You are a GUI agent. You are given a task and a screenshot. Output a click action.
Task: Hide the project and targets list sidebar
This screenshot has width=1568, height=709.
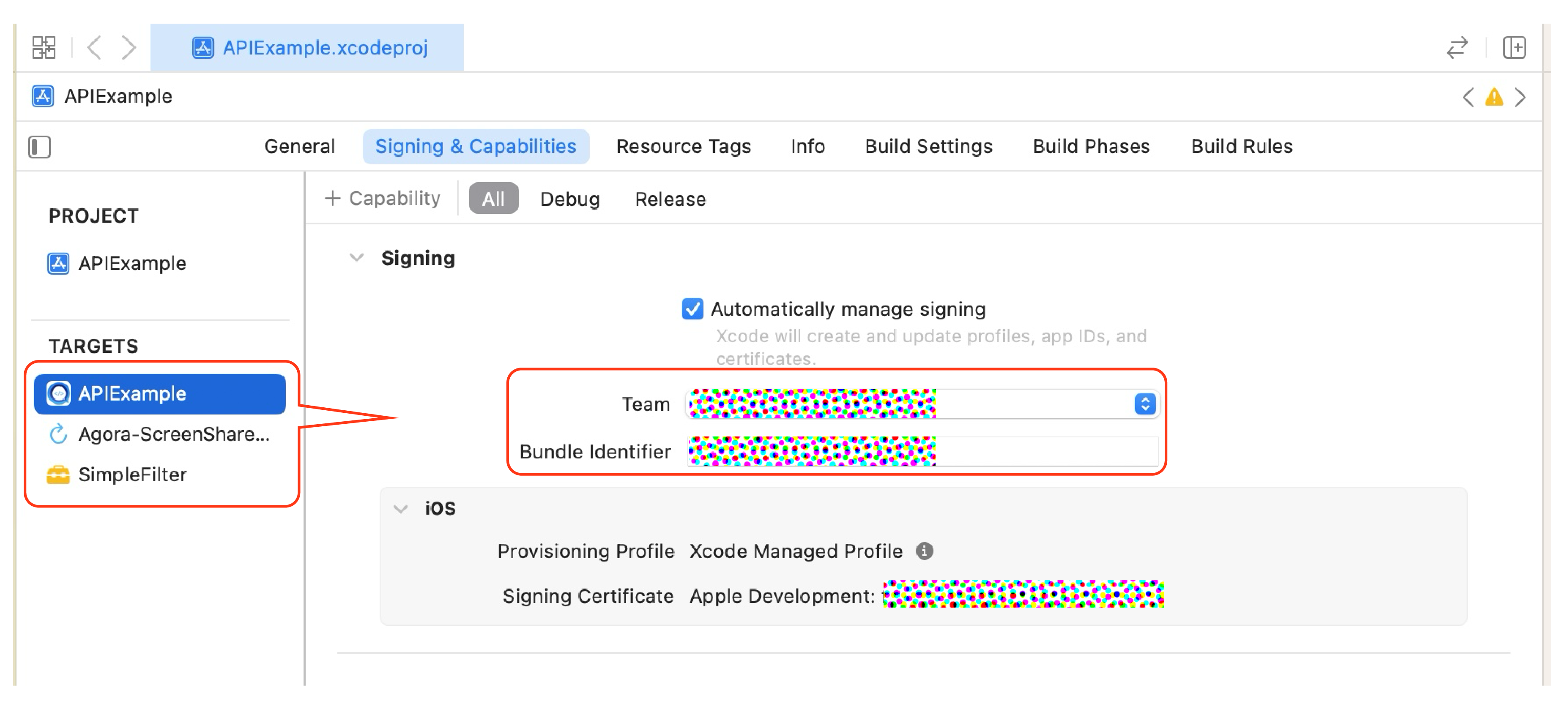coord(40,147)
